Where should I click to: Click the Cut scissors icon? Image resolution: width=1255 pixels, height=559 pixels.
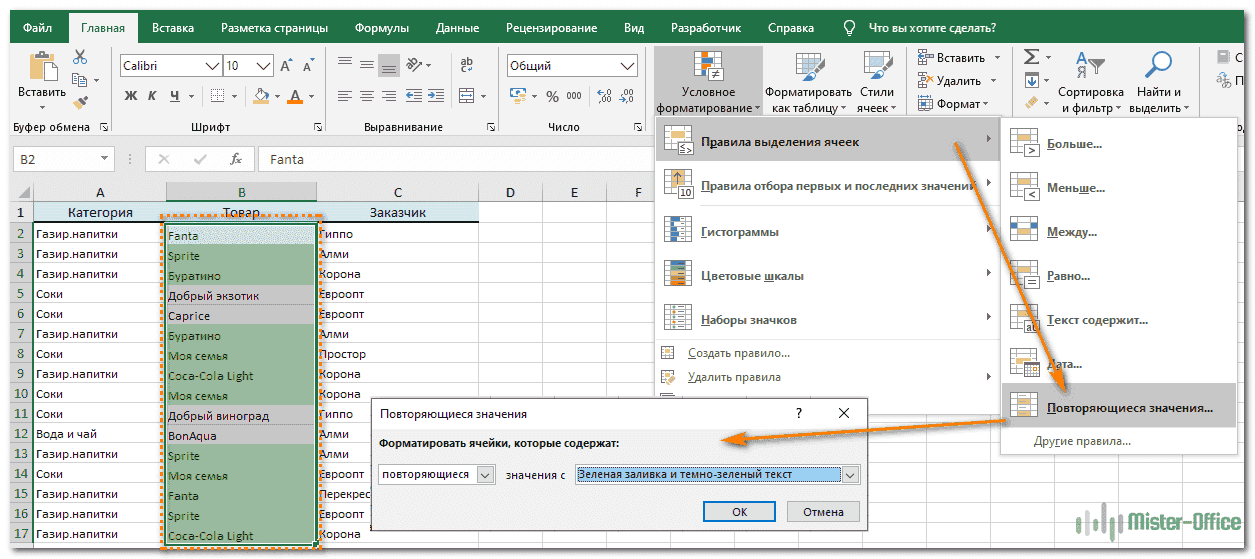(80, 59)
